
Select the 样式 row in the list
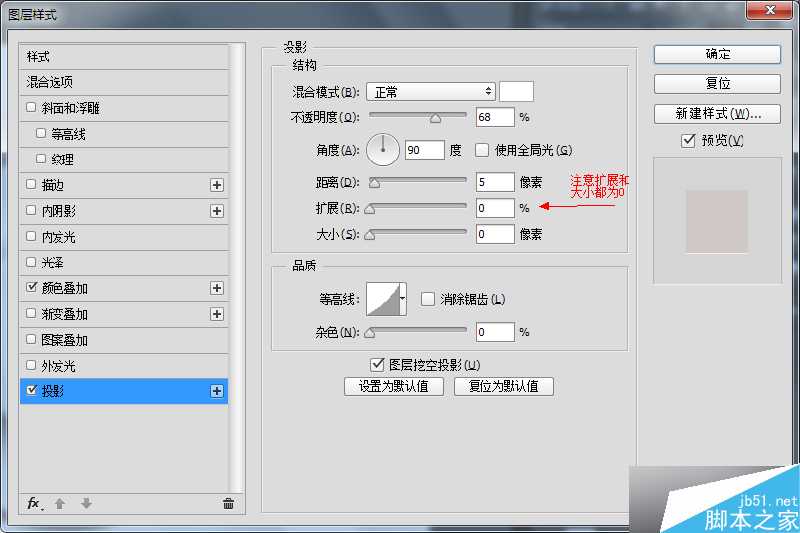123,57
